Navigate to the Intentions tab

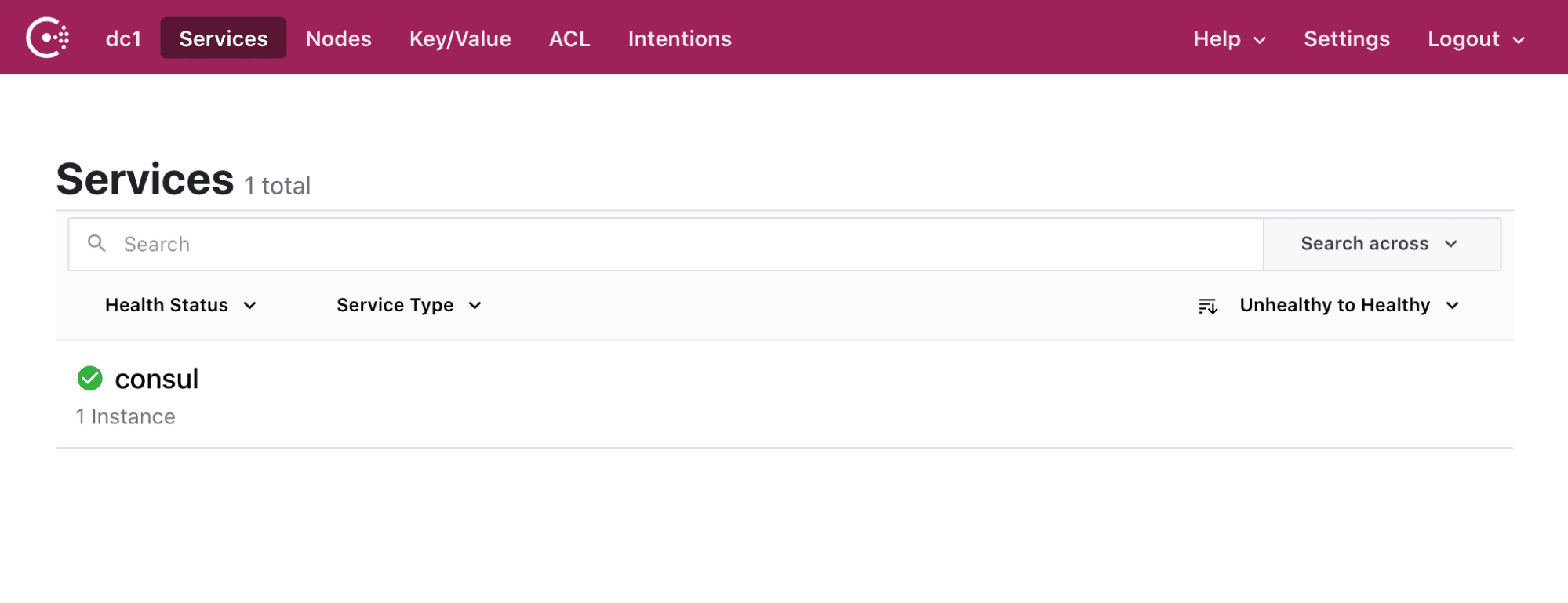(x=679, y=38)
